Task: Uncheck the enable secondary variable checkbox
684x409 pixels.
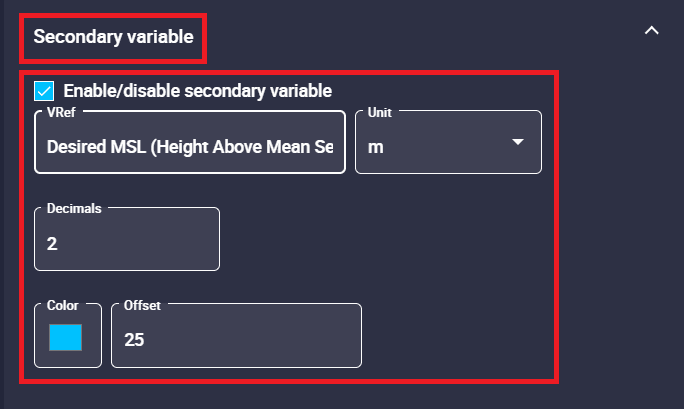Action: pos(44,91)
